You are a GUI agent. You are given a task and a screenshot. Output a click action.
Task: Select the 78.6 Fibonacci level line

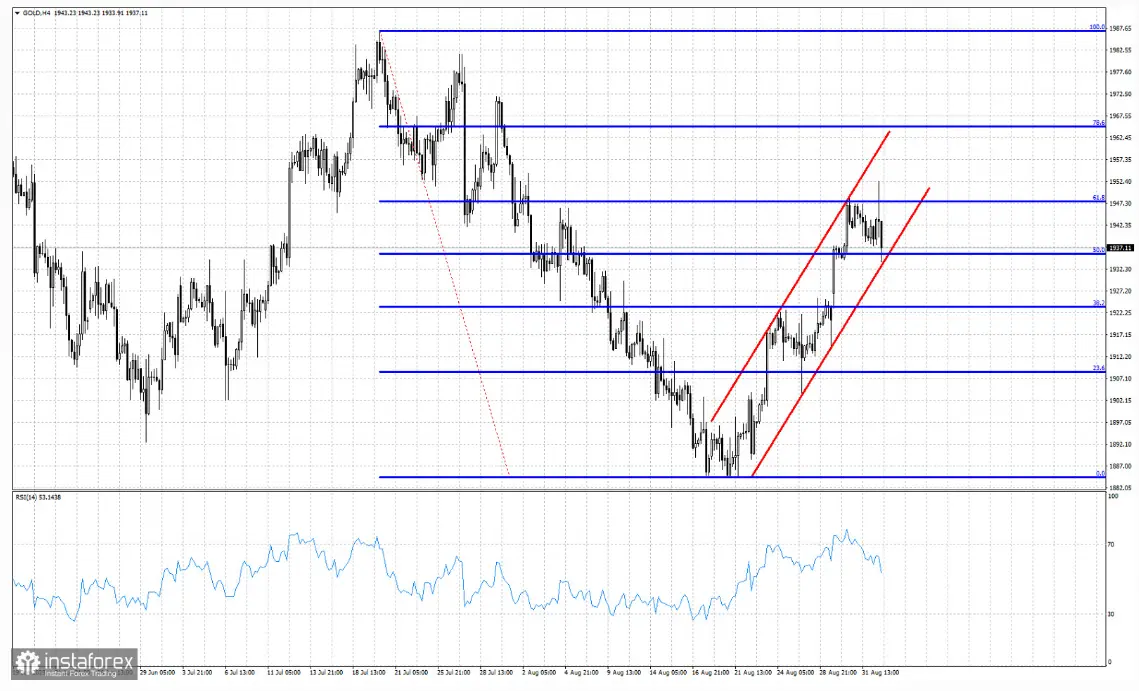pyautogui.click(x=700, y=127)
